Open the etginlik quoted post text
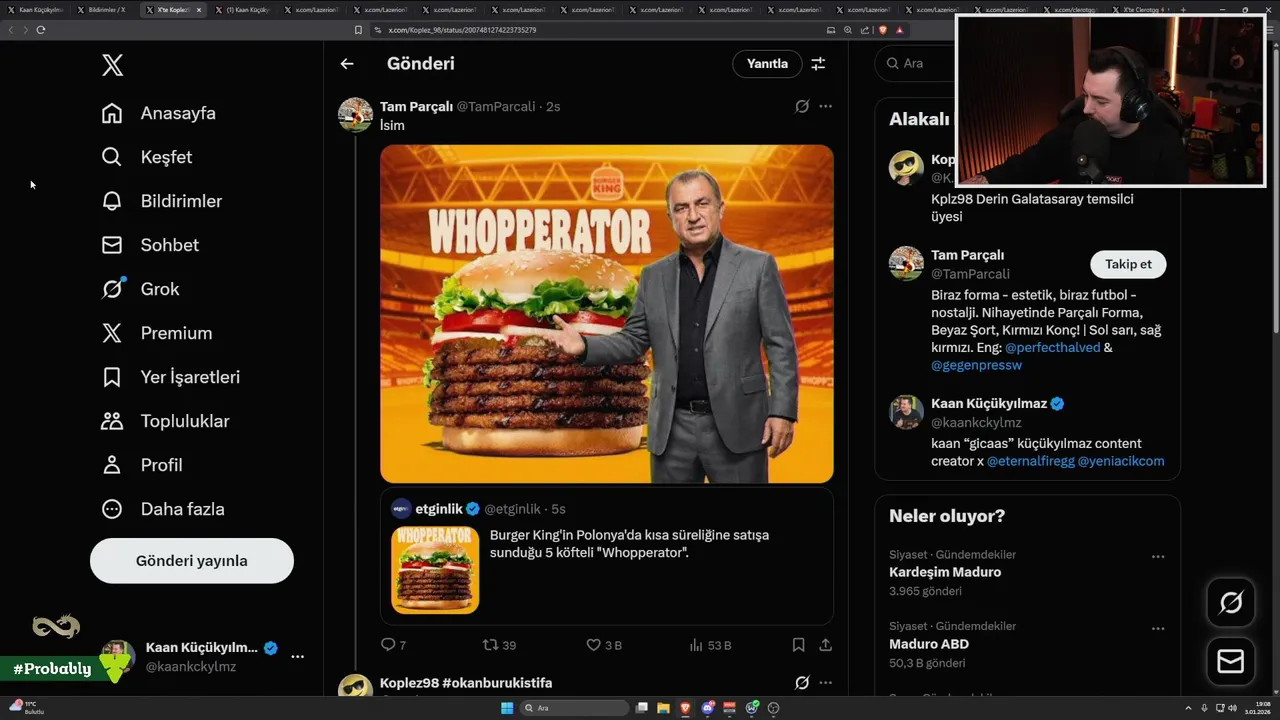This screenshot has width=1280, height=720. pyautogui.click(x=629, y=543)
